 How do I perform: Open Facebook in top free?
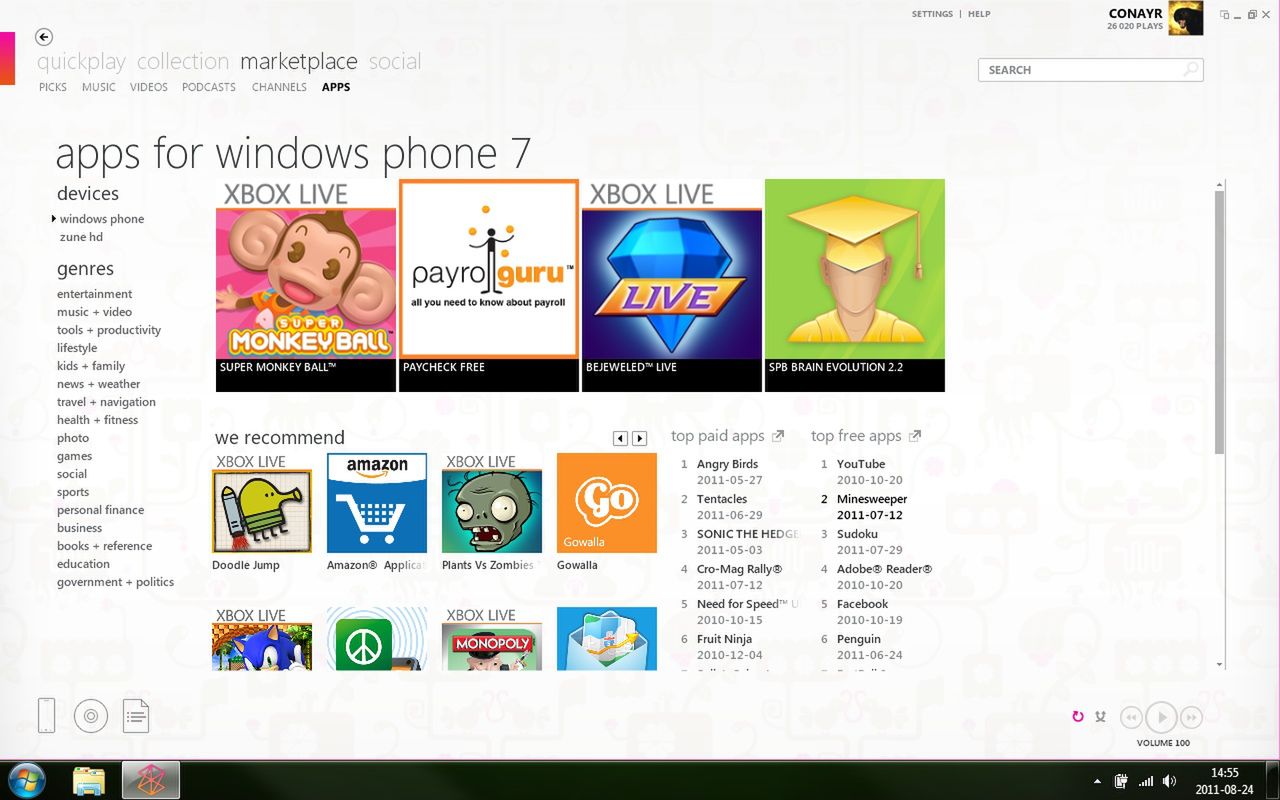862,604
